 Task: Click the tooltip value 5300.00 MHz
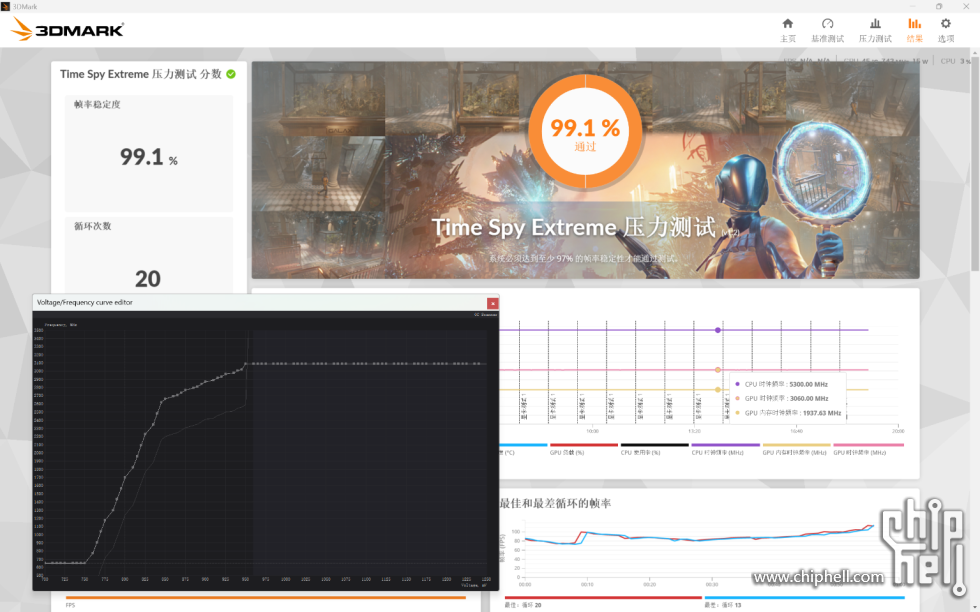[x=808, y=384]
